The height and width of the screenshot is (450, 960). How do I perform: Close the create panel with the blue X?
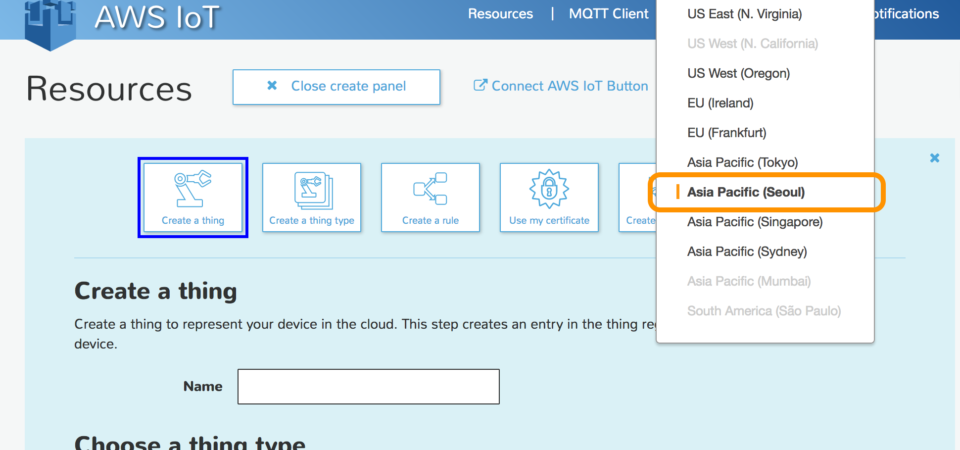point(934,158)
